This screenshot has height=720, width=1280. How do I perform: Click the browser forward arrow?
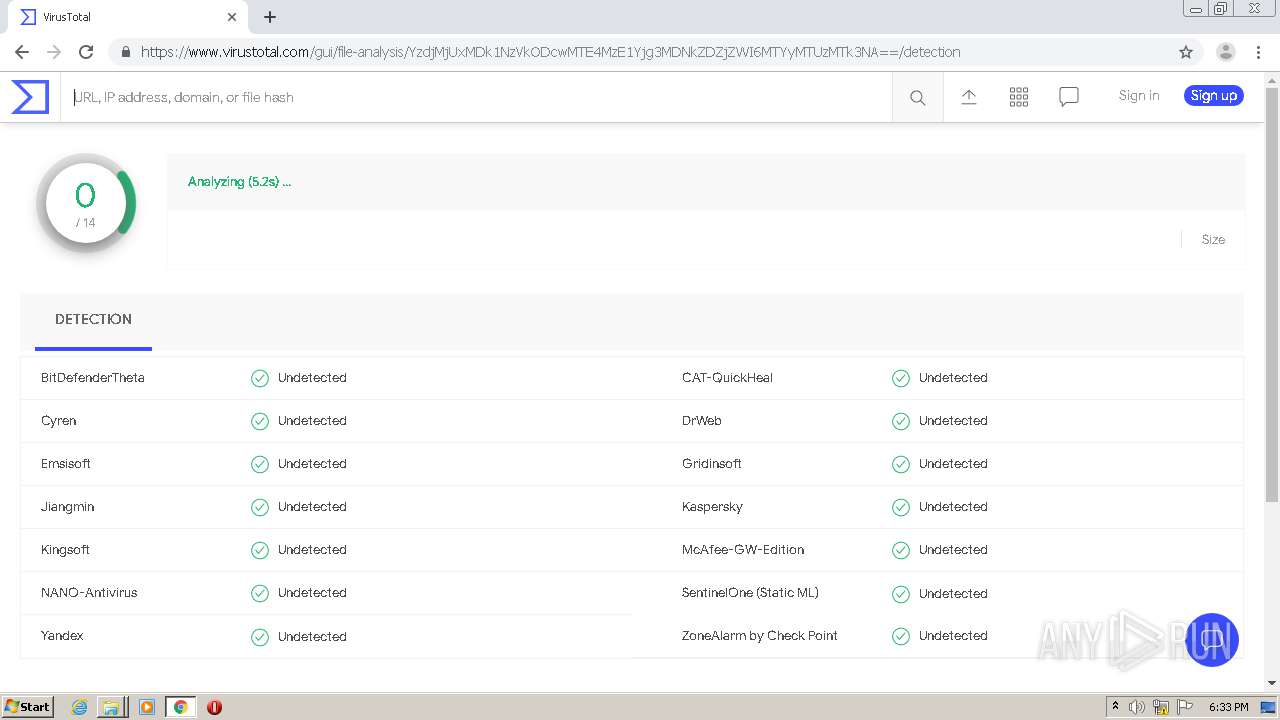point(54,52)
